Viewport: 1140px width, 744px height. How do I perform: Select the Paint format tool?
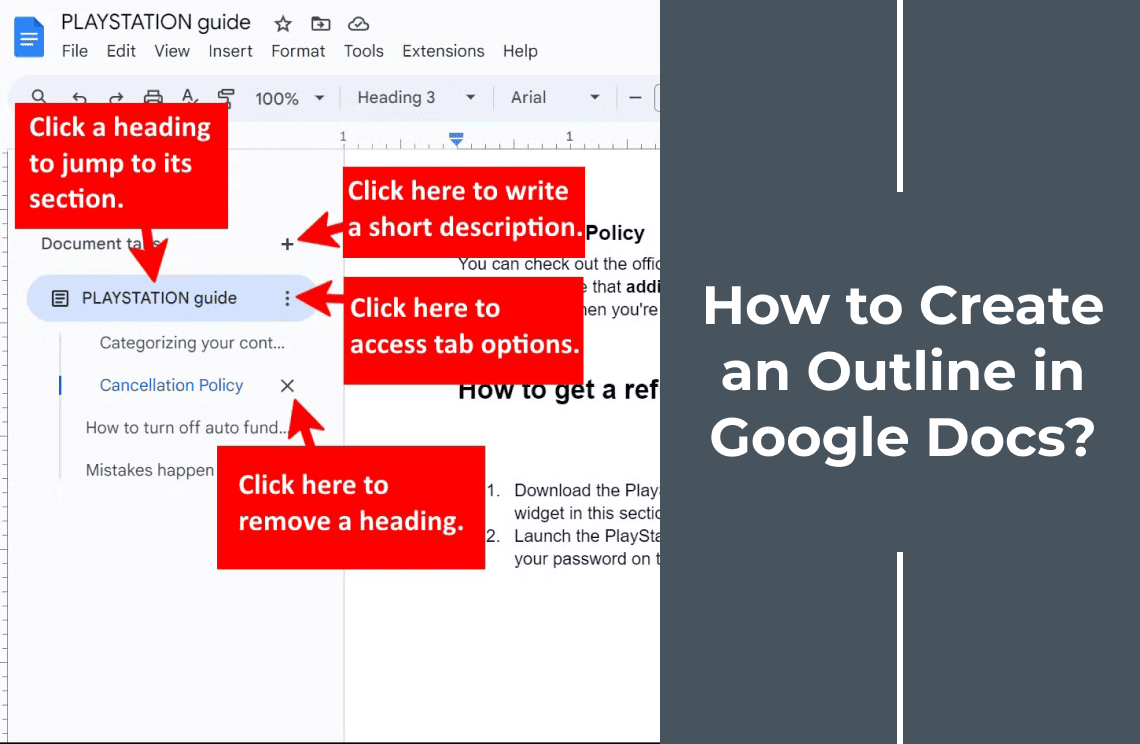(x=226, y=97)
